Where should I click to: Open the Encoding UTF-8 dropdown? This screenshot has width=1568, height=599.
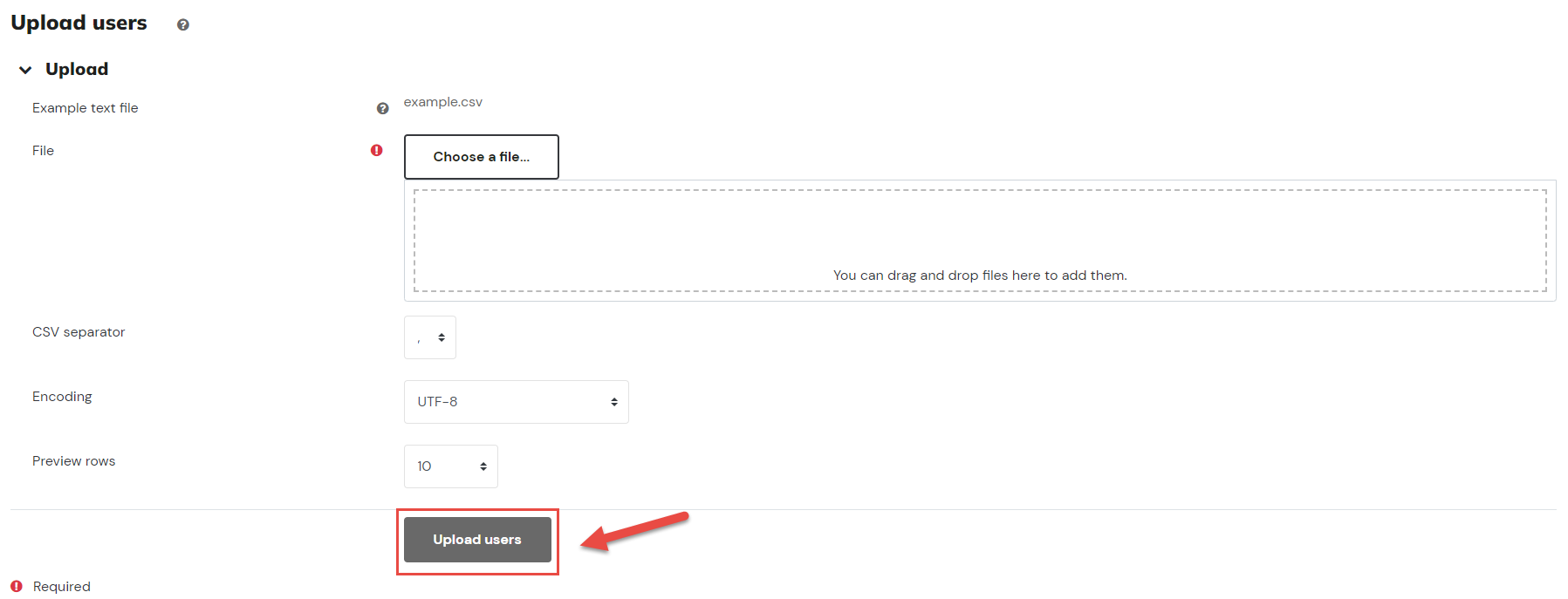pyautogui.click(x=517, y=402)
